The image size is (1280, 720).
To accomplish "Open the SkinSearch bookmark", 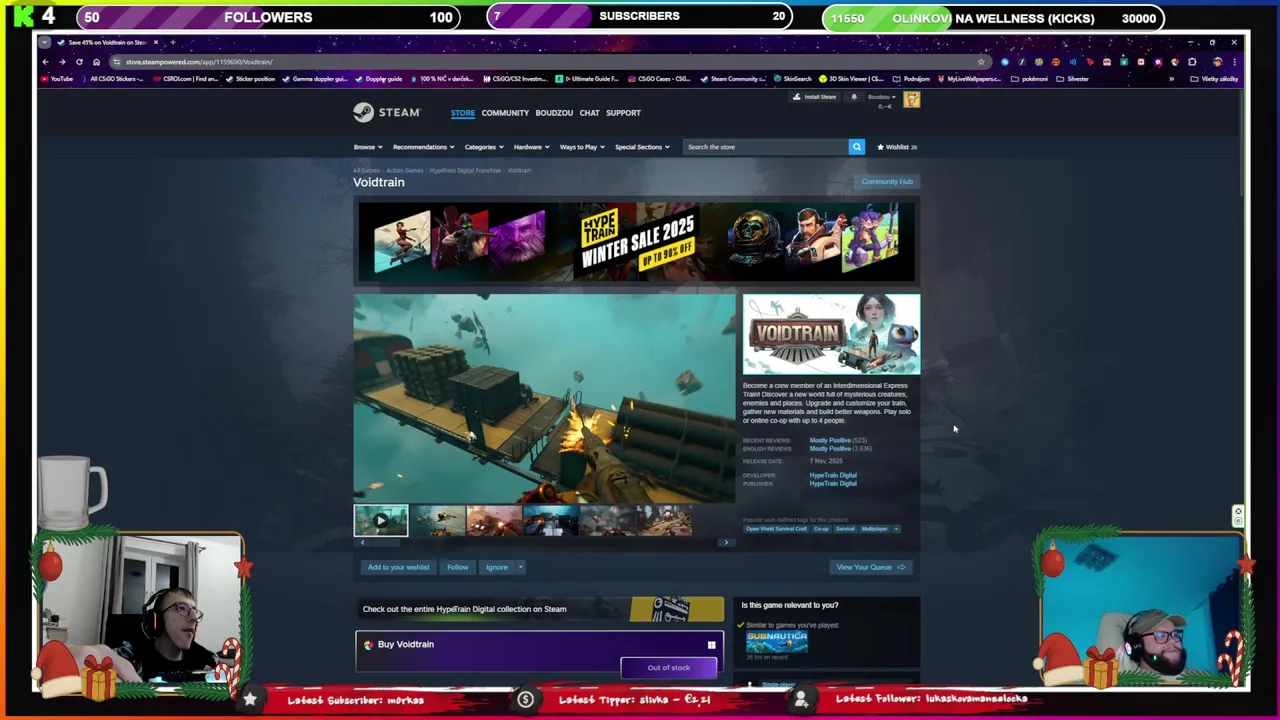I will click(x=793, y=79).
